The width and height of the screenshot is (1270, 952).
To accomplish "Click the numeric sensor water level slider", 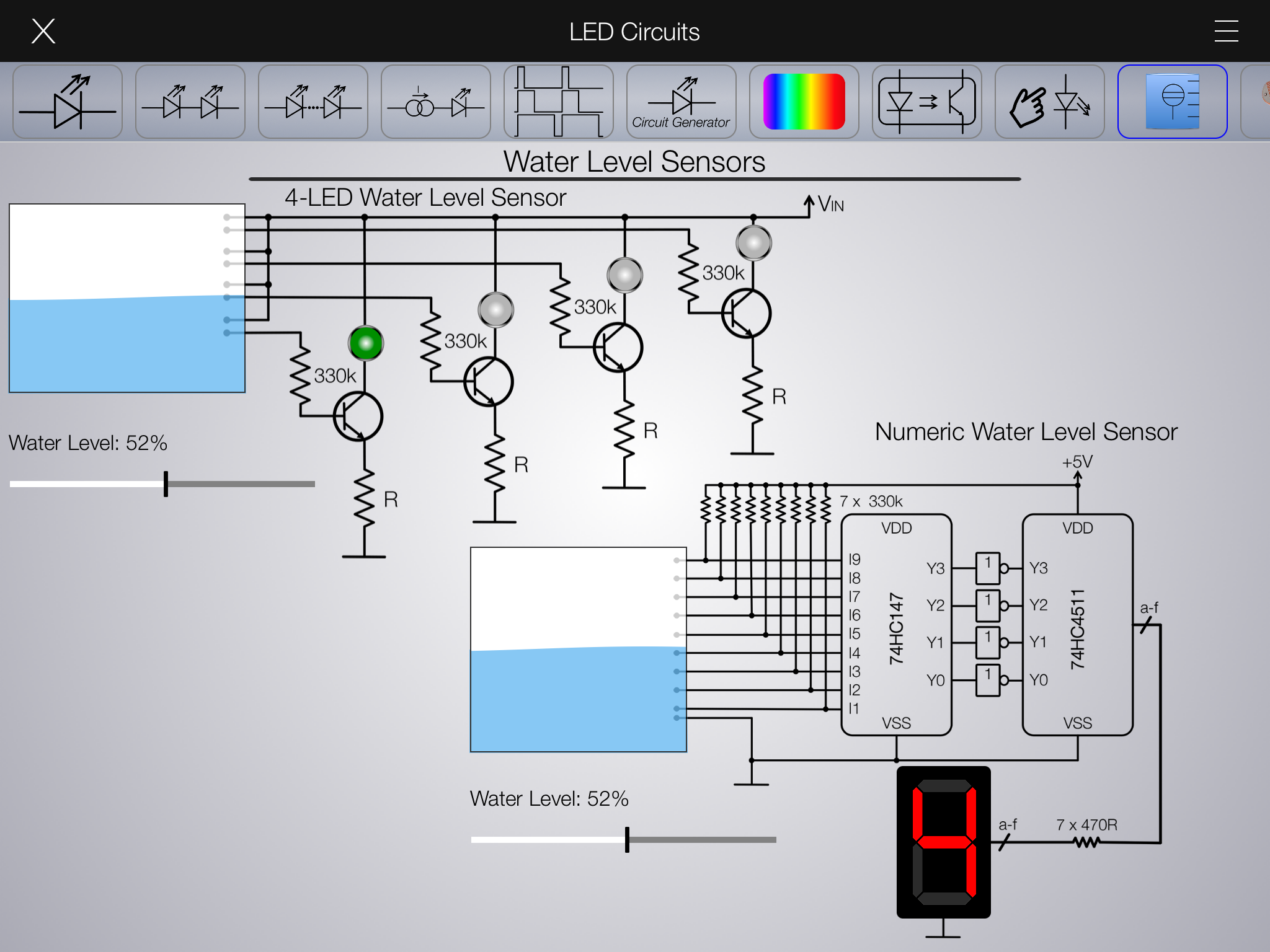I will (x=627, y=839).
